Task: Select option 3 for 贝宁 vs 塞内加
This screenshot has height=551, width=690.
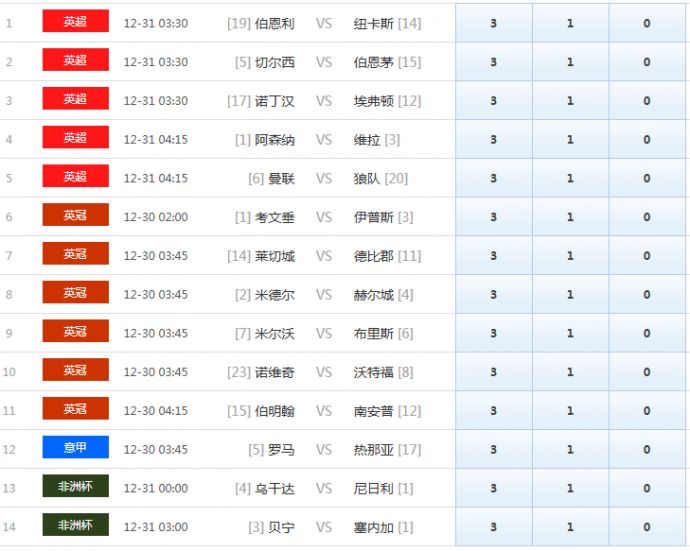Action: [493, 527]
